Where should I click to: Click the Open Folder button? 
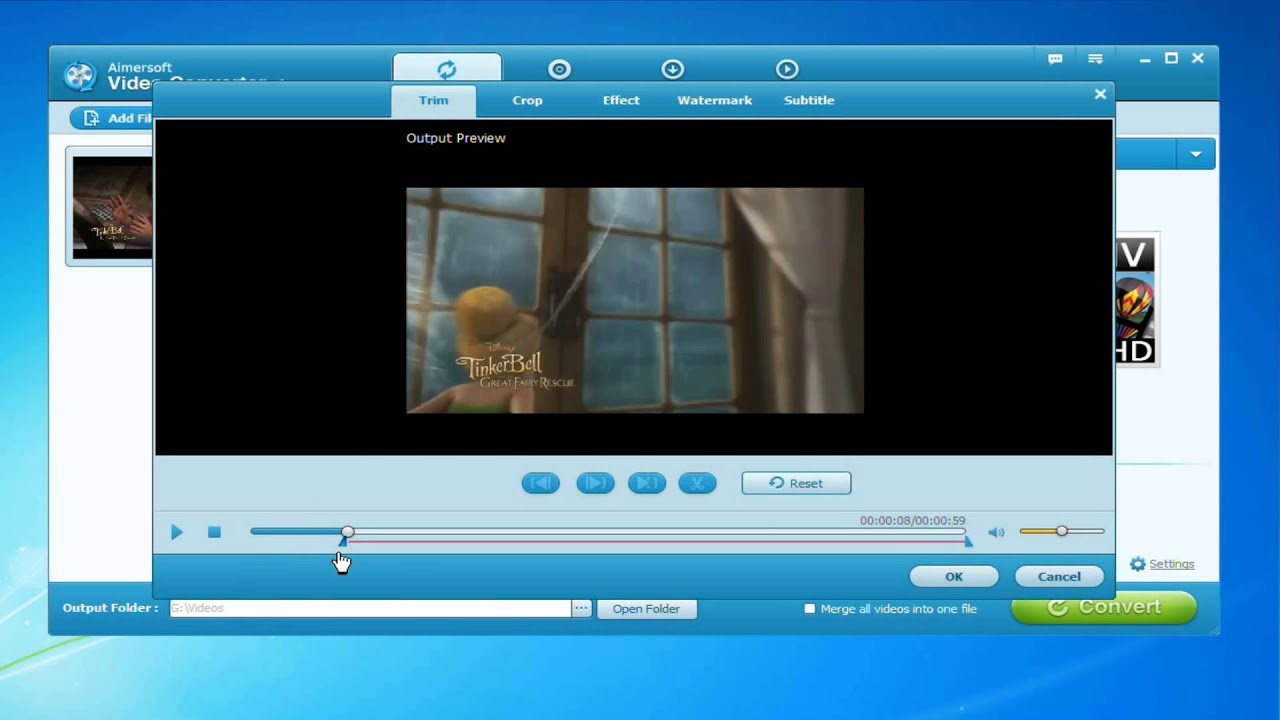(646, 608)
